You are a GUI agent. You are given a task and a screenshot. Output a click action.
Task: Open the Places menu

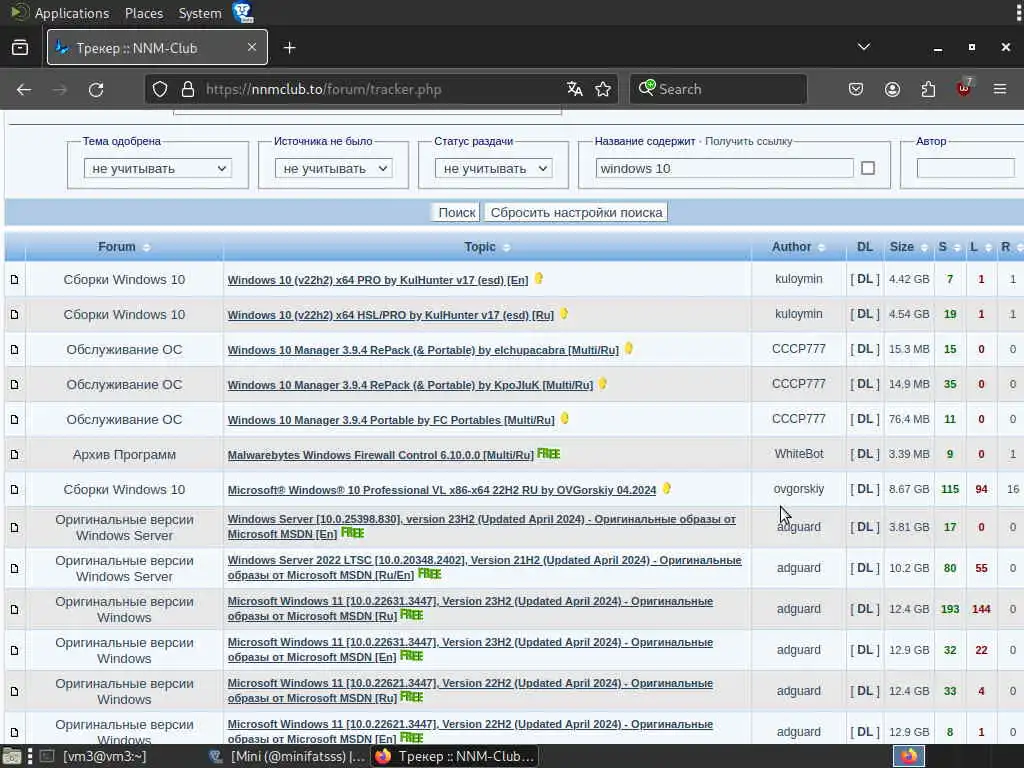(144, 13)
